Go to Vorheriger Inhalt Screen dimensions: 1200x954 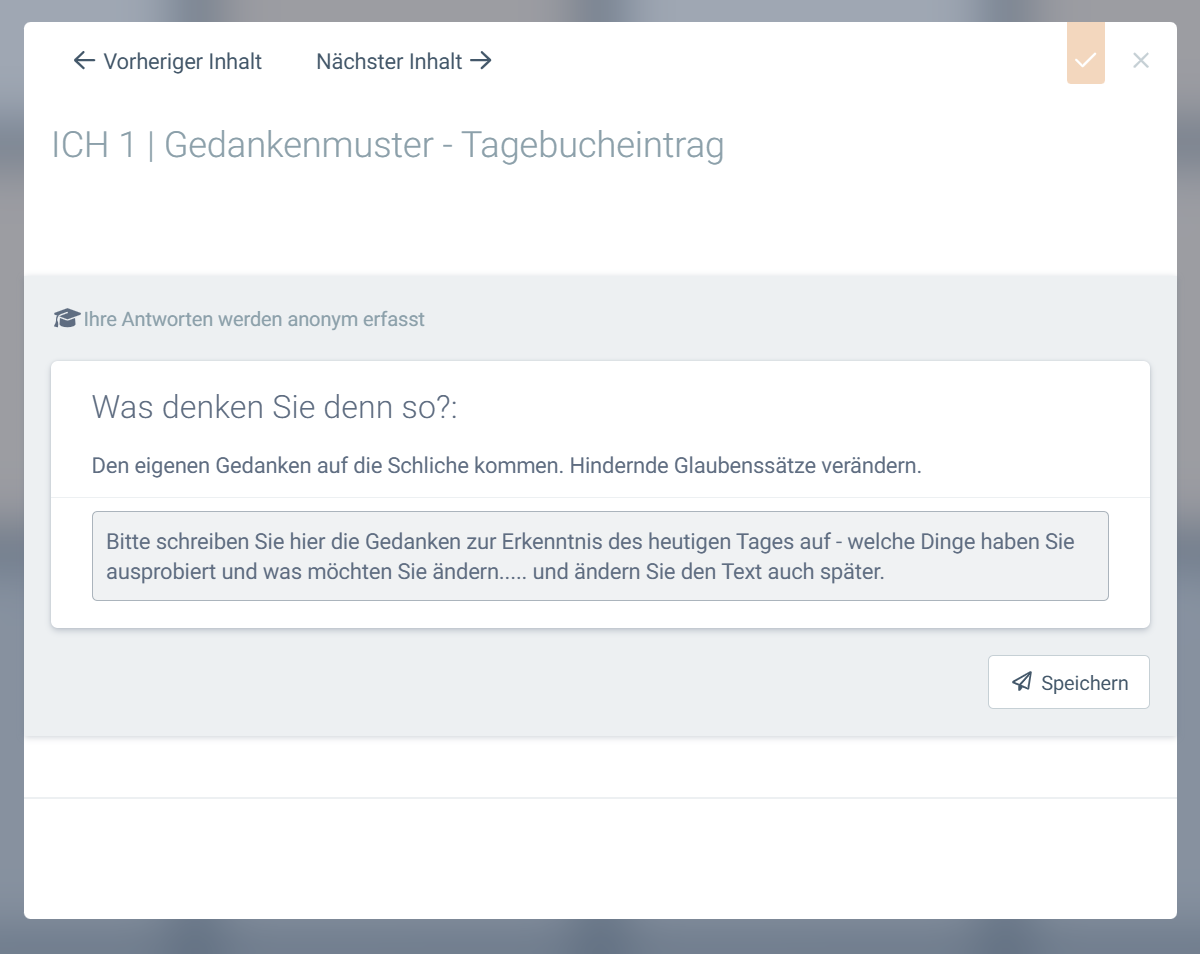(x=182, y=62)
